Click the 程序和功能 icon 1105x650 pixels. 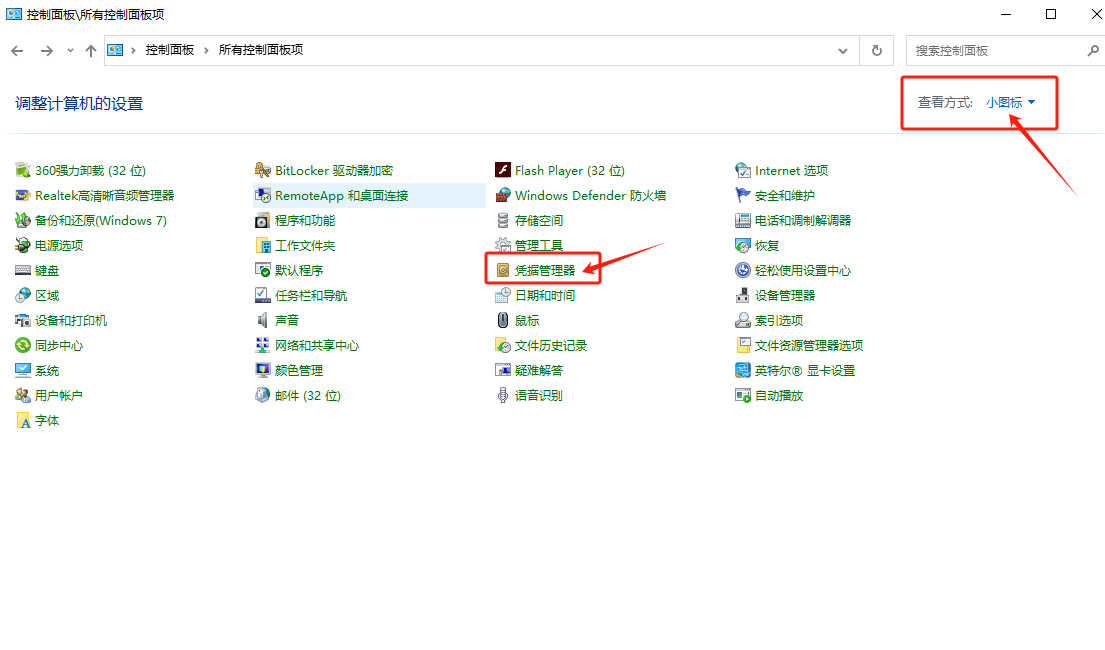click(x=262, y=221)
